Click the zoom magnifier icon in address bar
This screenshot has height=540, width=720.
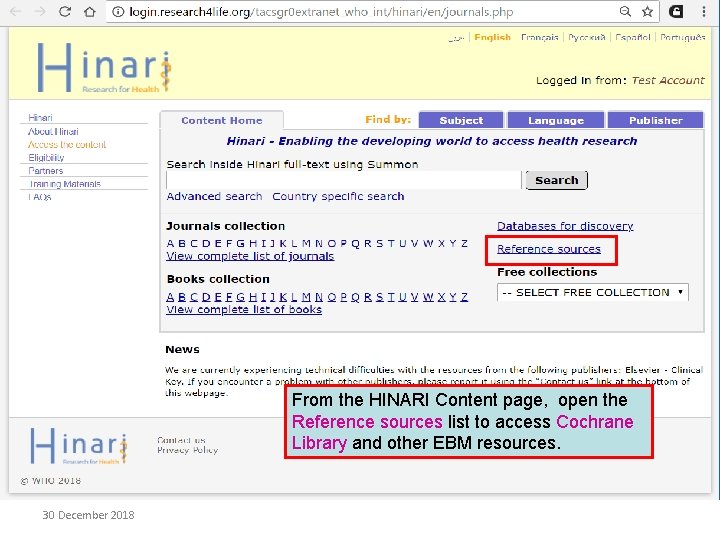(625, 11)
